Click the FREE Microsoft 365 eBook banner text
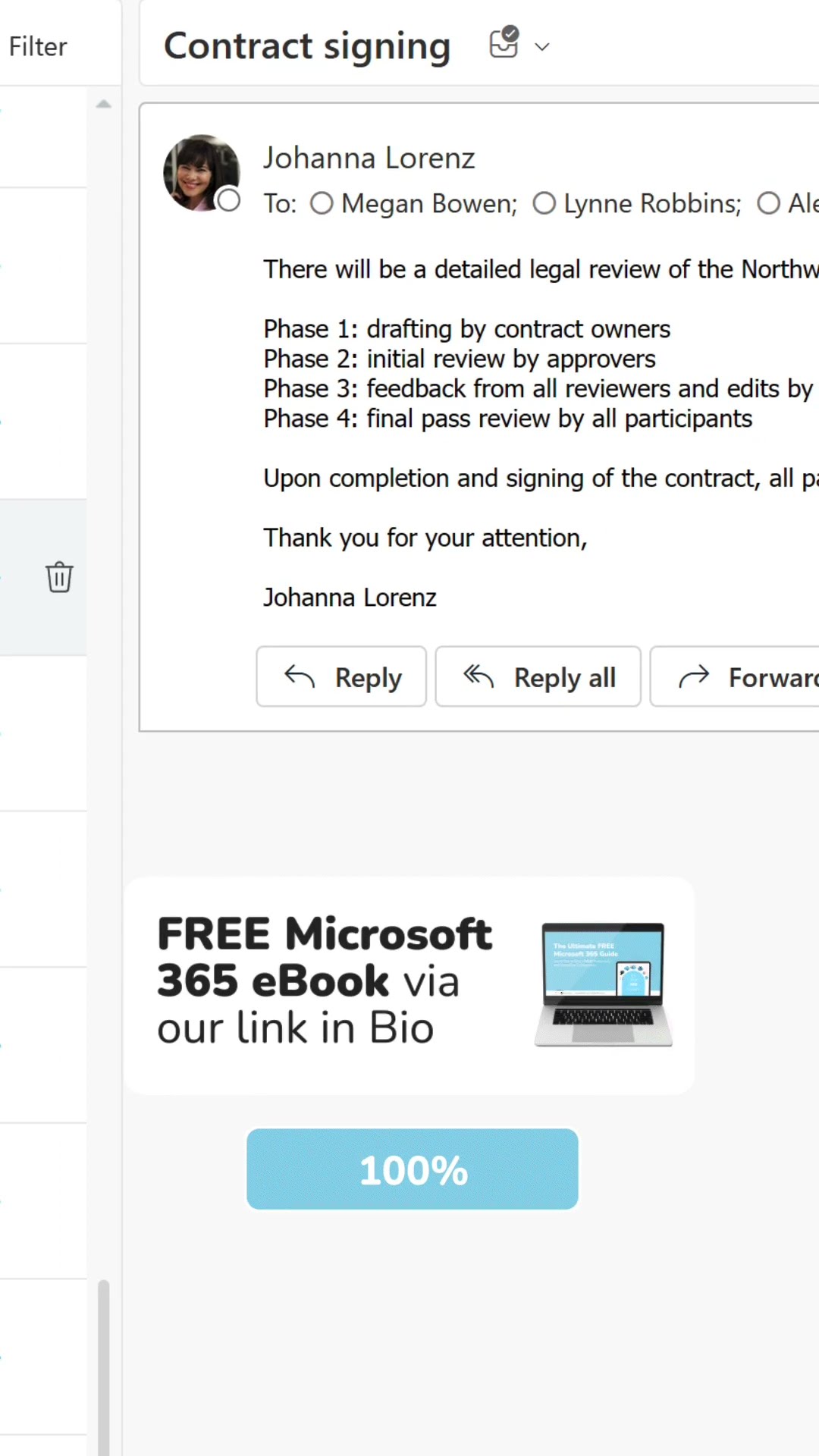 pos(325,980)
